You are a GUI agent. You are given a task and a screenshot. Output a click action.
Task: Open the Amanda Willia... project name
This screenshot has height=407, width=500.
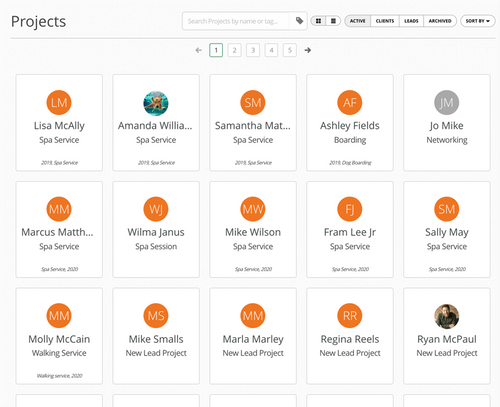(155, 126)
